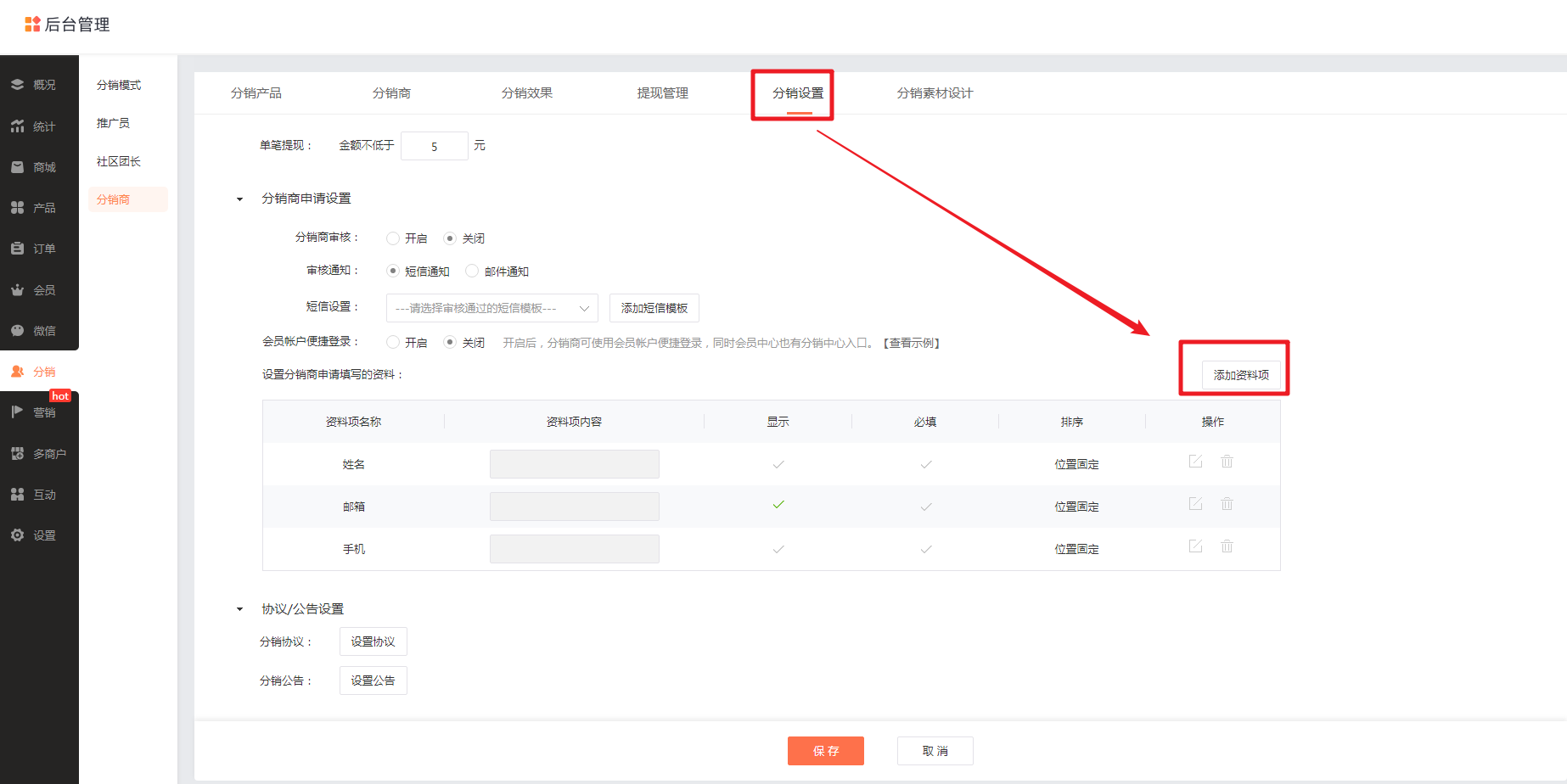Open the 设置 gear sidebar icon
The height and width of the screenshot is (784, 1567).
[17, 535]
